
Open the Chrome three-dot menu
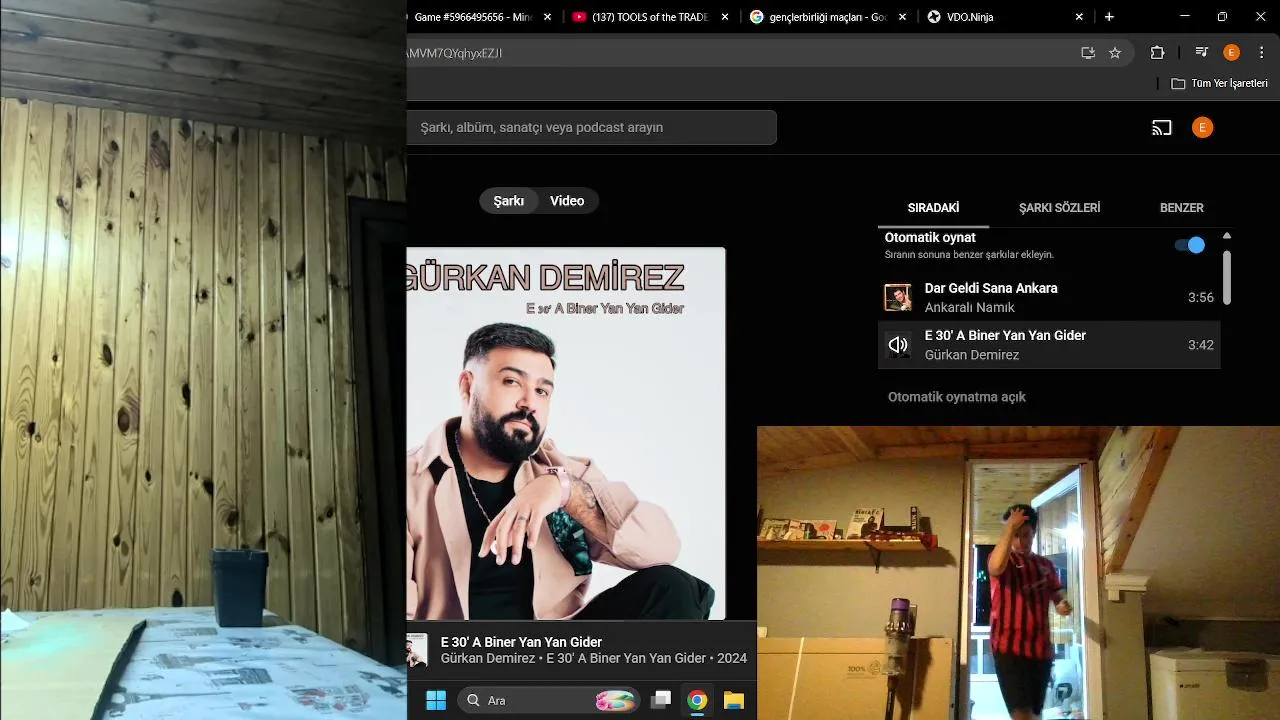(1261, 53)
